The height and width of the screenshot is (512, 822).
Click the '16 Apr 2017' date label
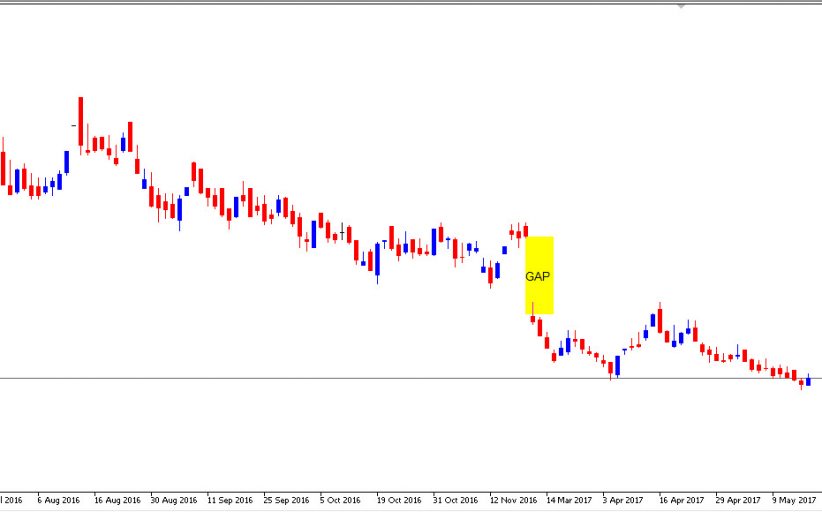tap(682, 500)
